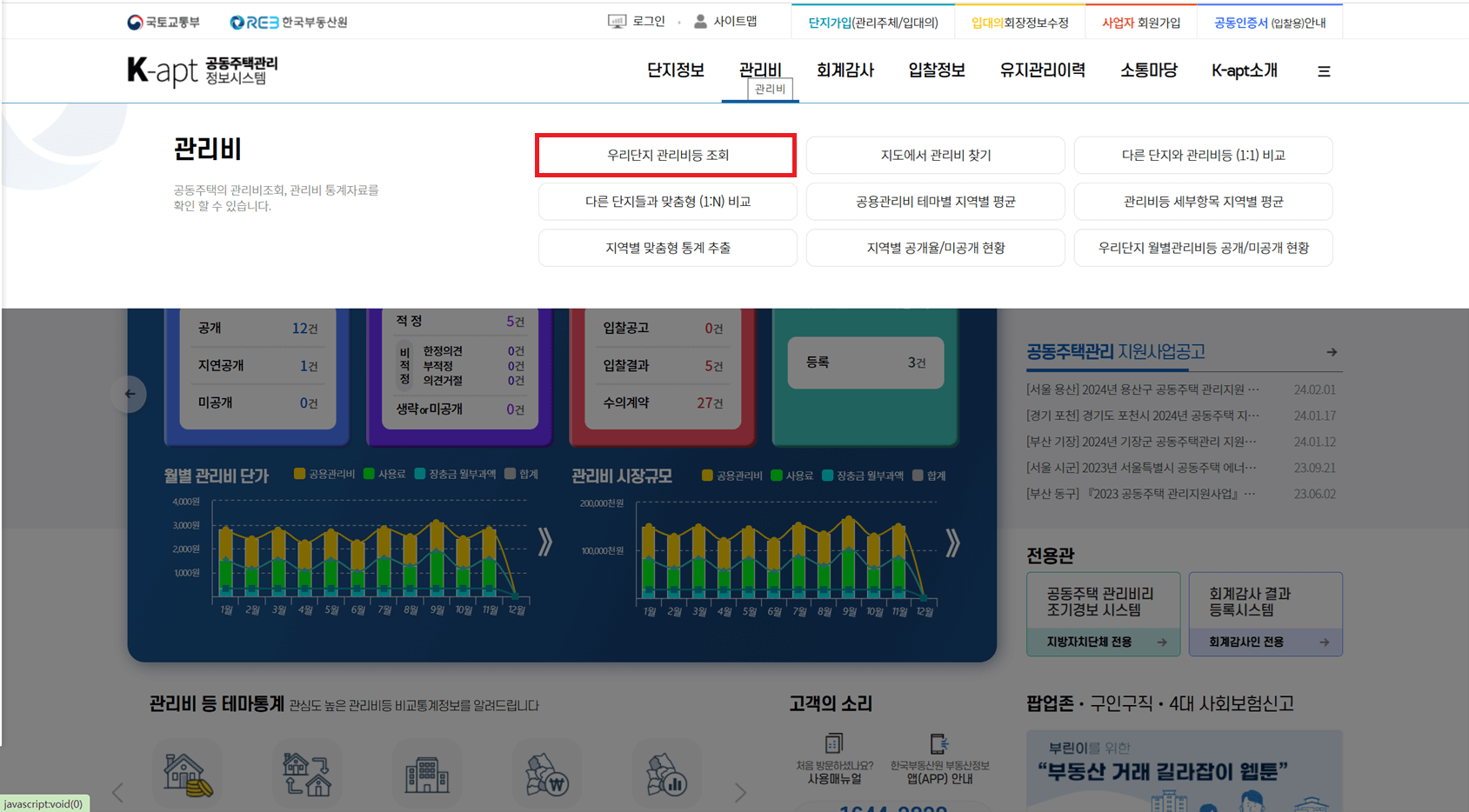The height and width of the screenshot is (812, 1469).
Task: Click the K-apt 공동주택관리 정보시스템 logo
Action: pyautogui.click(x=202, y=70)
